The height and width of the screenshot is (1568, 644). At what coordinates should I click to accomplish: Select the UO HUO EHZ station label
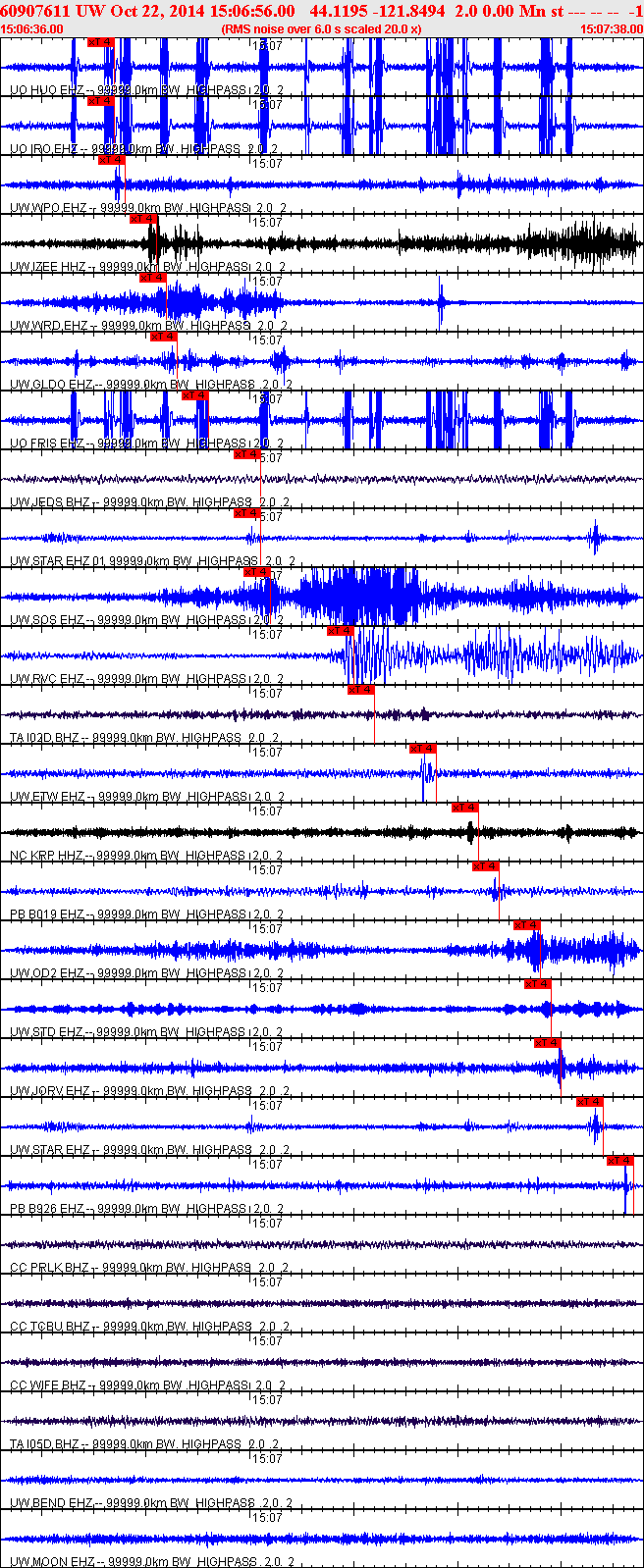146,90
